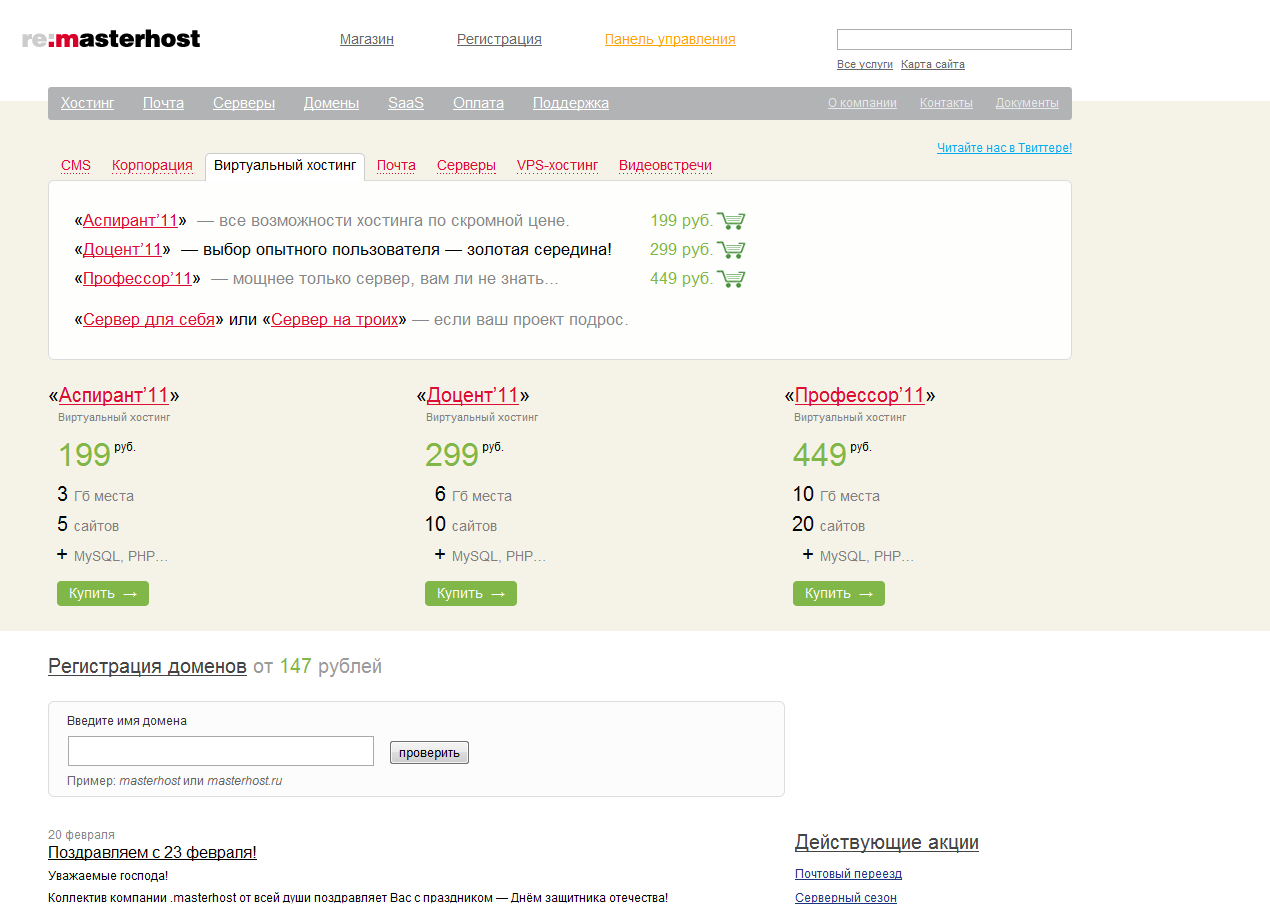The image size is (1270, 904).
Task: Open Аспирант'11 plan card heading
Action: (x=114, y=395)
